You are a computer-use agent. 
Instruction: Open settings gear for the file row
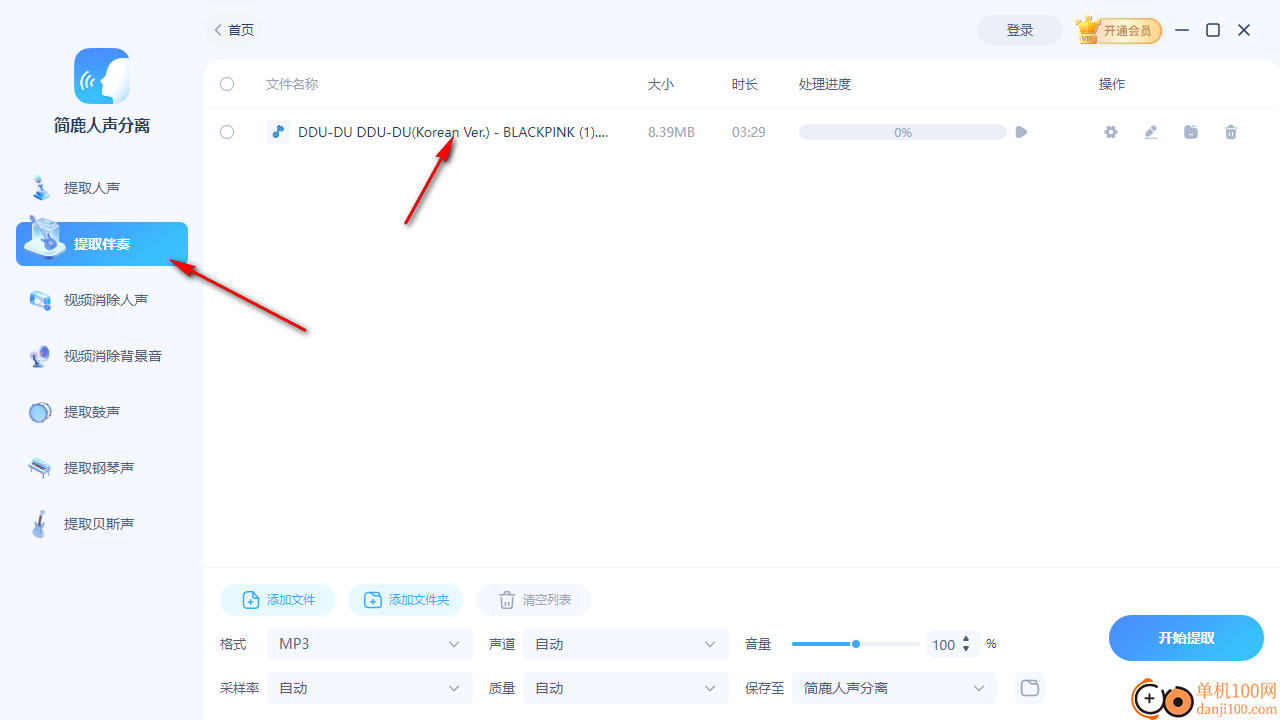[1111, 132]
